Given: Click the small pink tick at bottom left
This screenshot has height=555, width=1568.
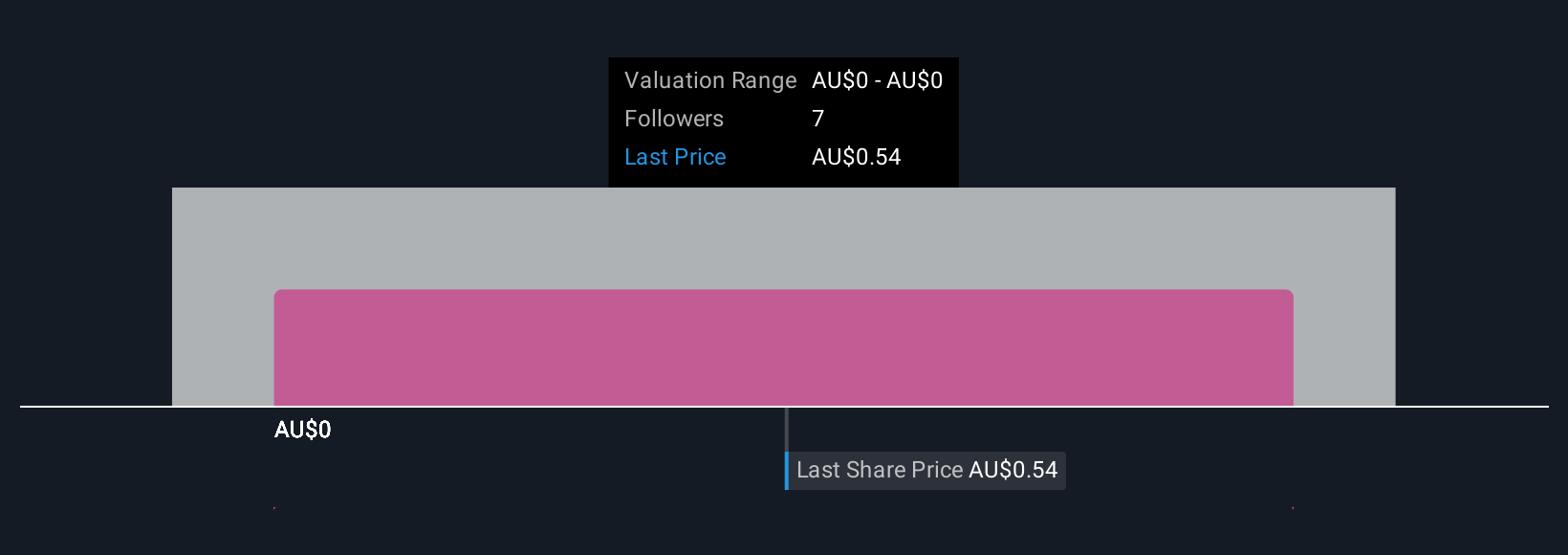Looking at the screenshot, I should coord(274,508).
